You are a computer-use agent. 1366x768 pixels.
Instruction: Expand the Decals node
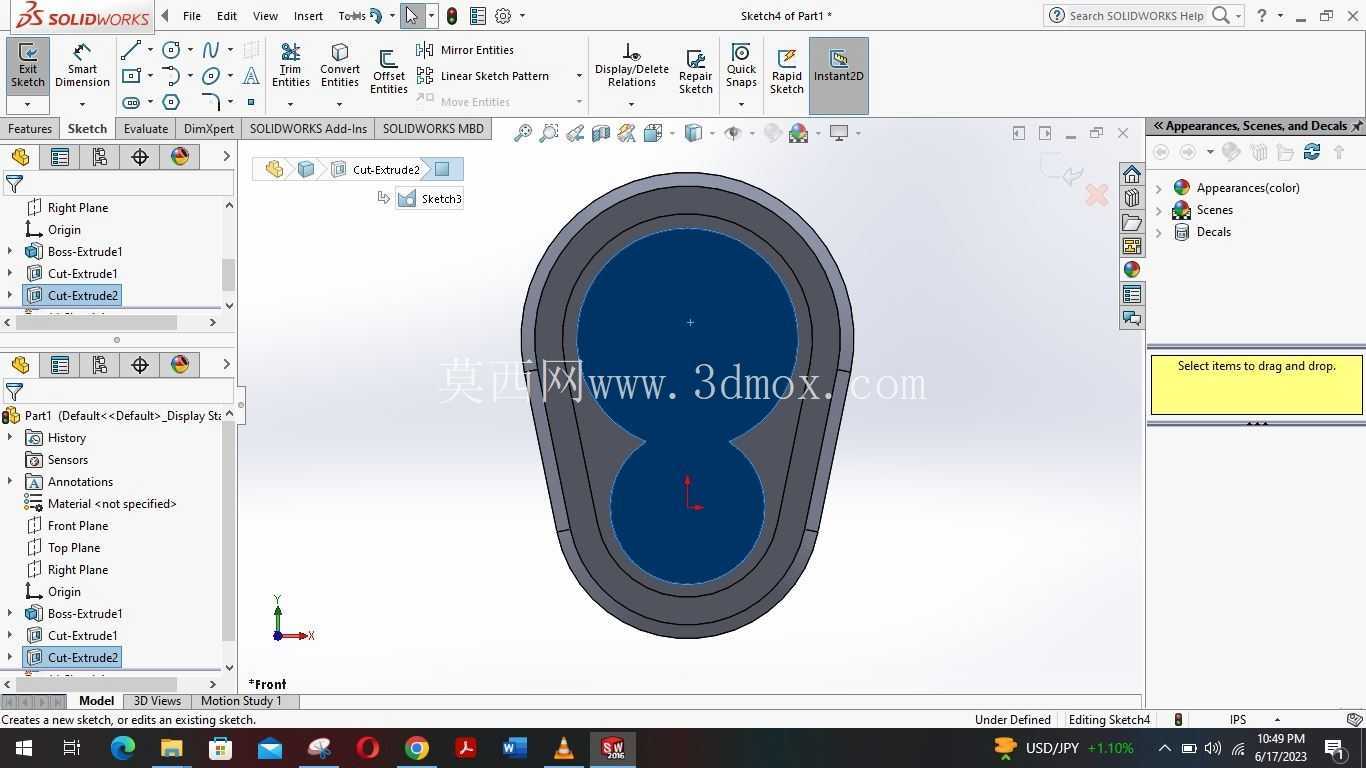pos(1159,232)
